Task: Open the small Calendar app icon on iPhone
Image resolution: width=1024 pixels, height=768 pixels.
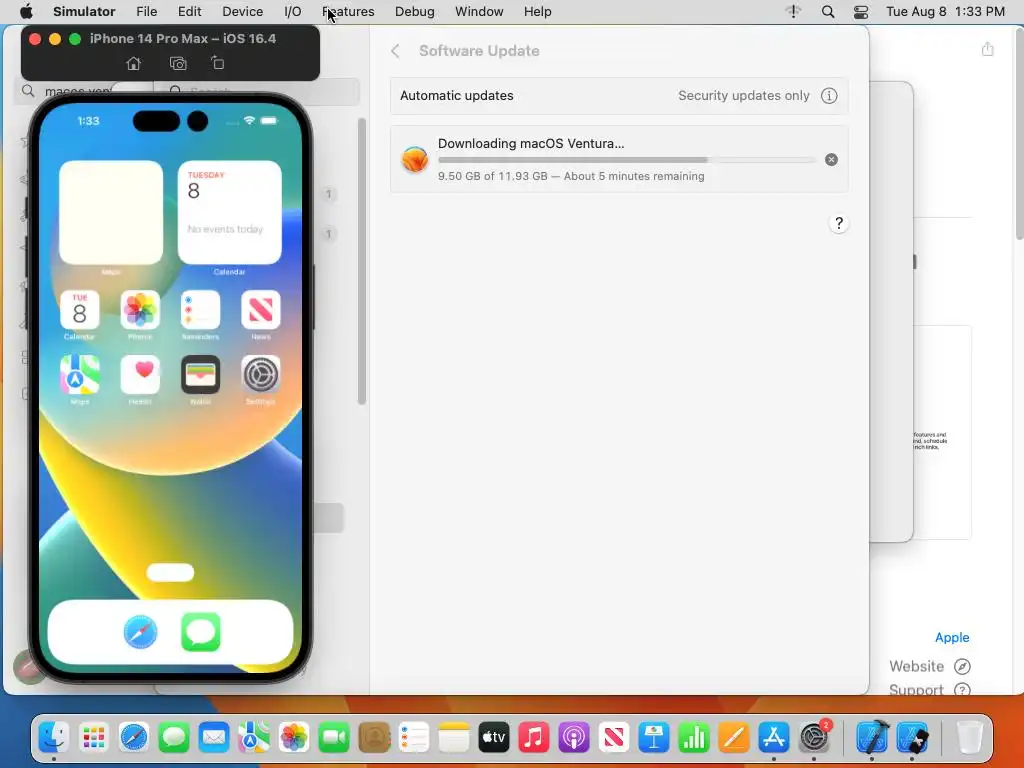Action: [x=80, y=310]
